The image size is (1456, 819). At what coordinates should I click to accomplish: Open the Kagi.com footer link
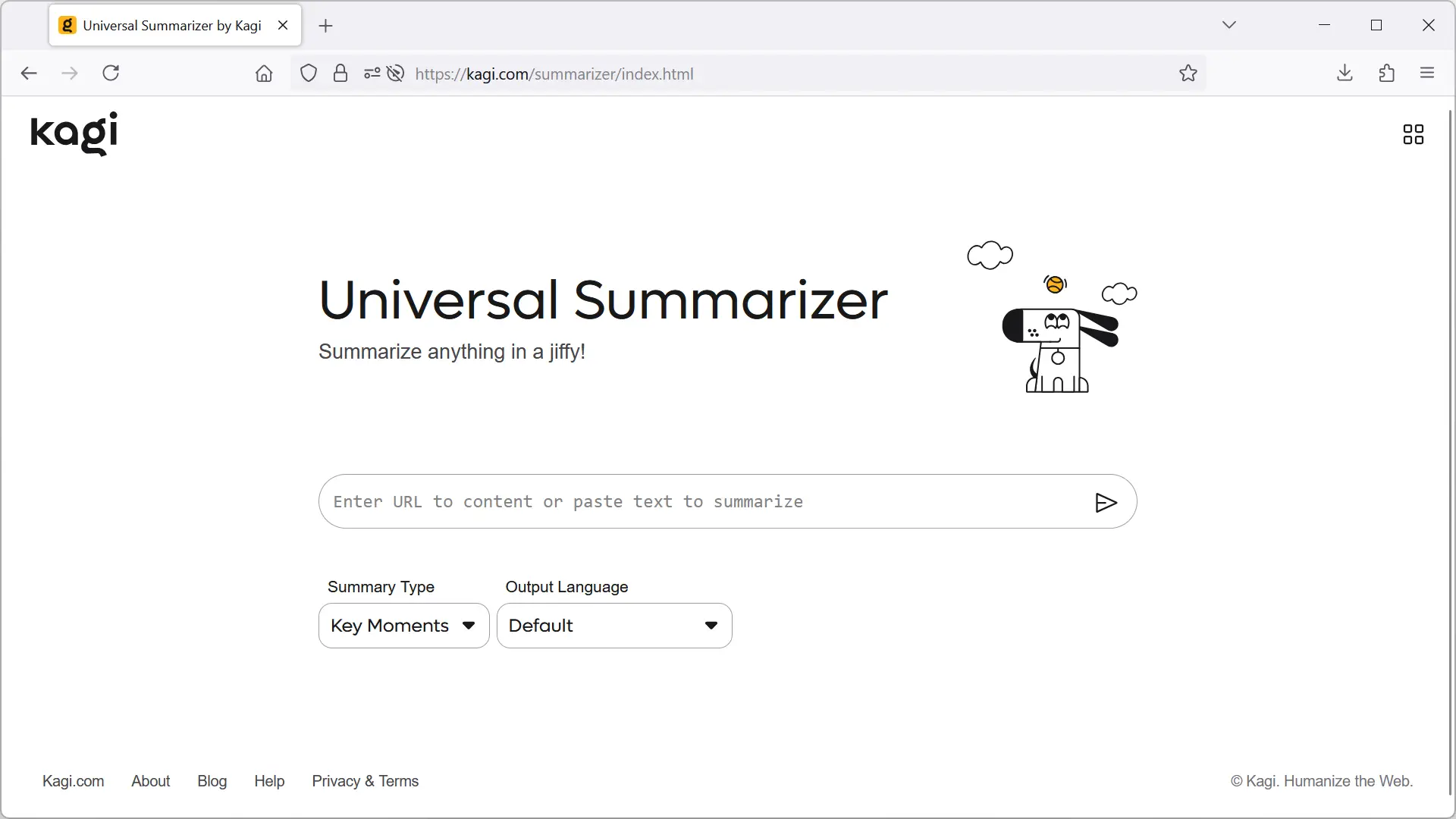click(73, 781)
